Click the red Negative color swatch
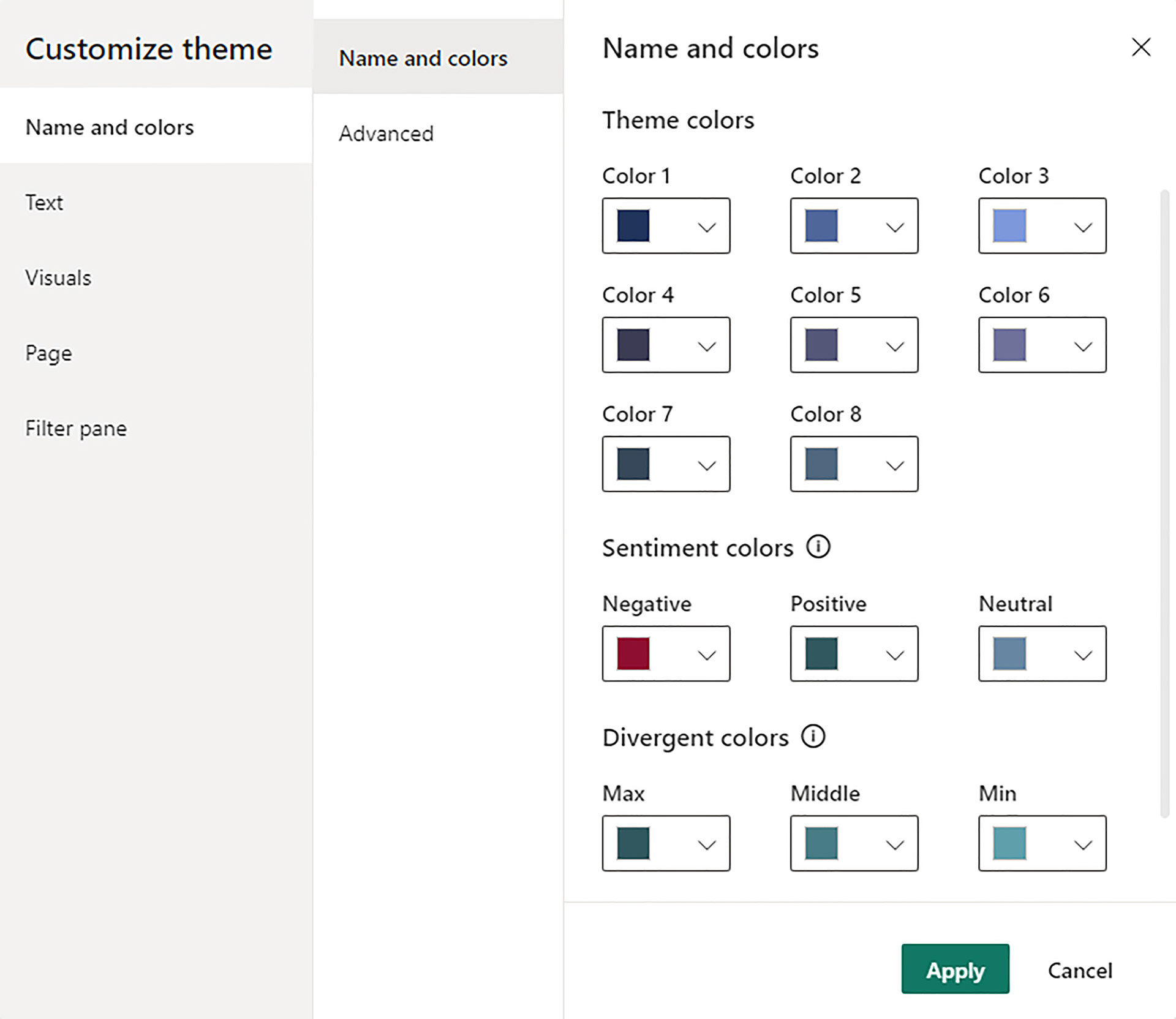This screenshot has width=1176, height=1019. (633, 653)
